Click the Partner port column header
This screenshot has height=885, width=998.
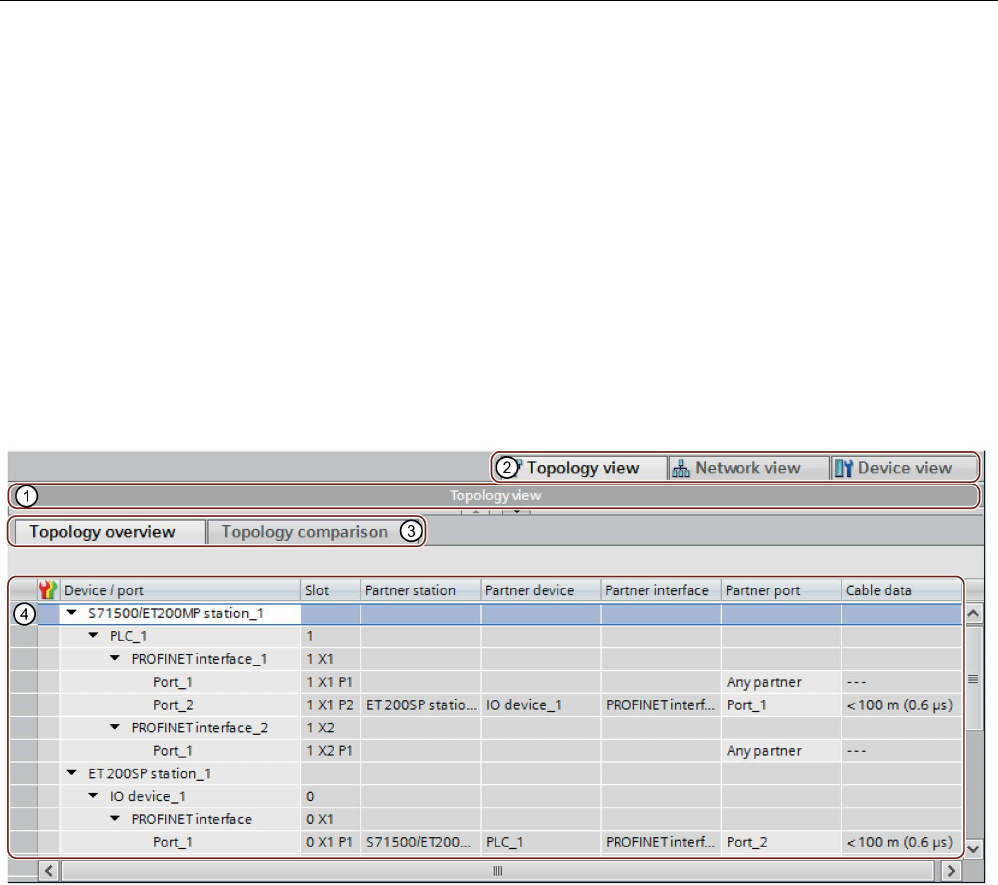[781, 590]
